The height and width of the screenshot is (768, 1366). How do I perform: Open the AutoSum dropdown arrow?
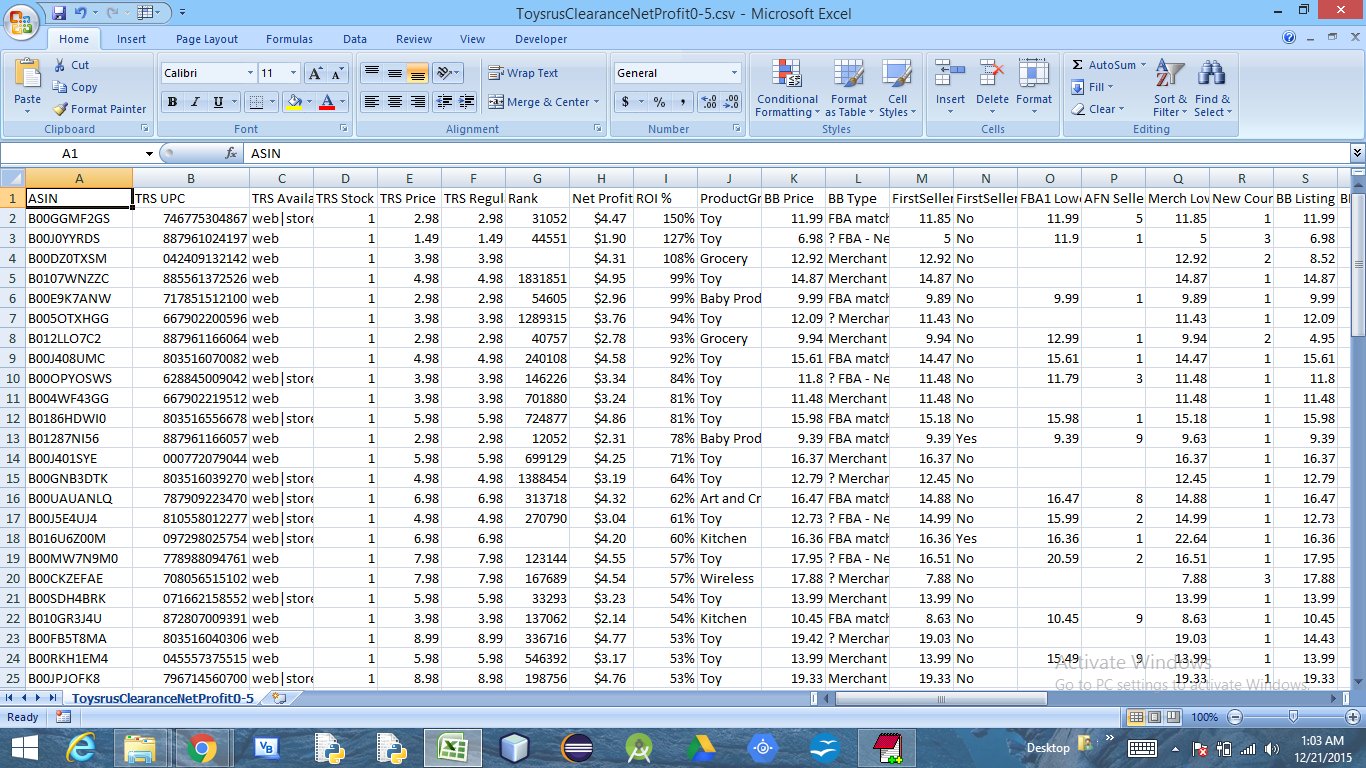tap(1143, 65)
